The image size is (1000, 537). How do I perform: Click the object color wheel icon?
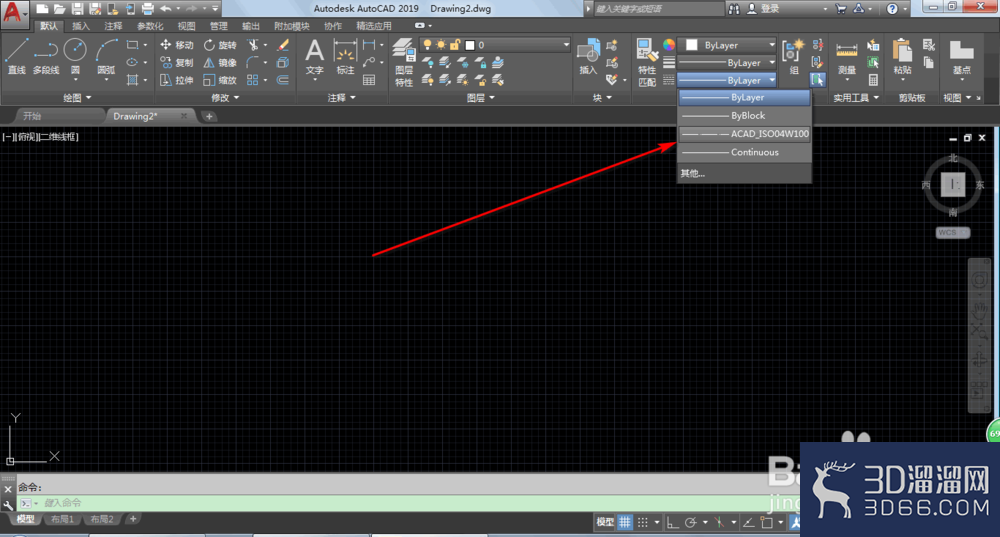tap(668, 45)
